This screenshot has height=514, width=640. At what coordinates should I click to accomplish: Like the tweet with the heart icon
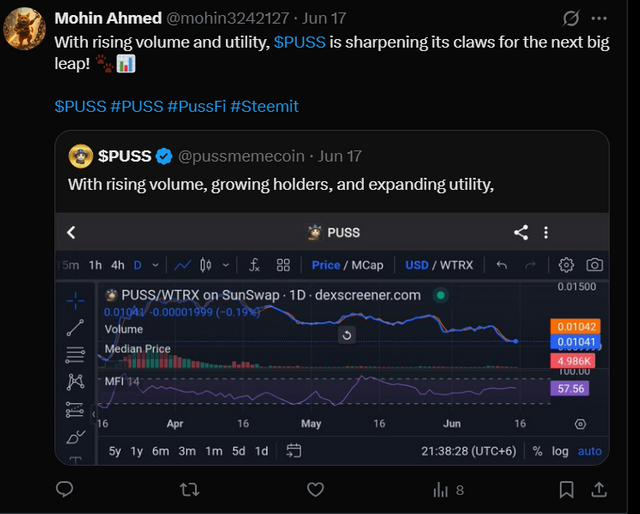[315, 489]
